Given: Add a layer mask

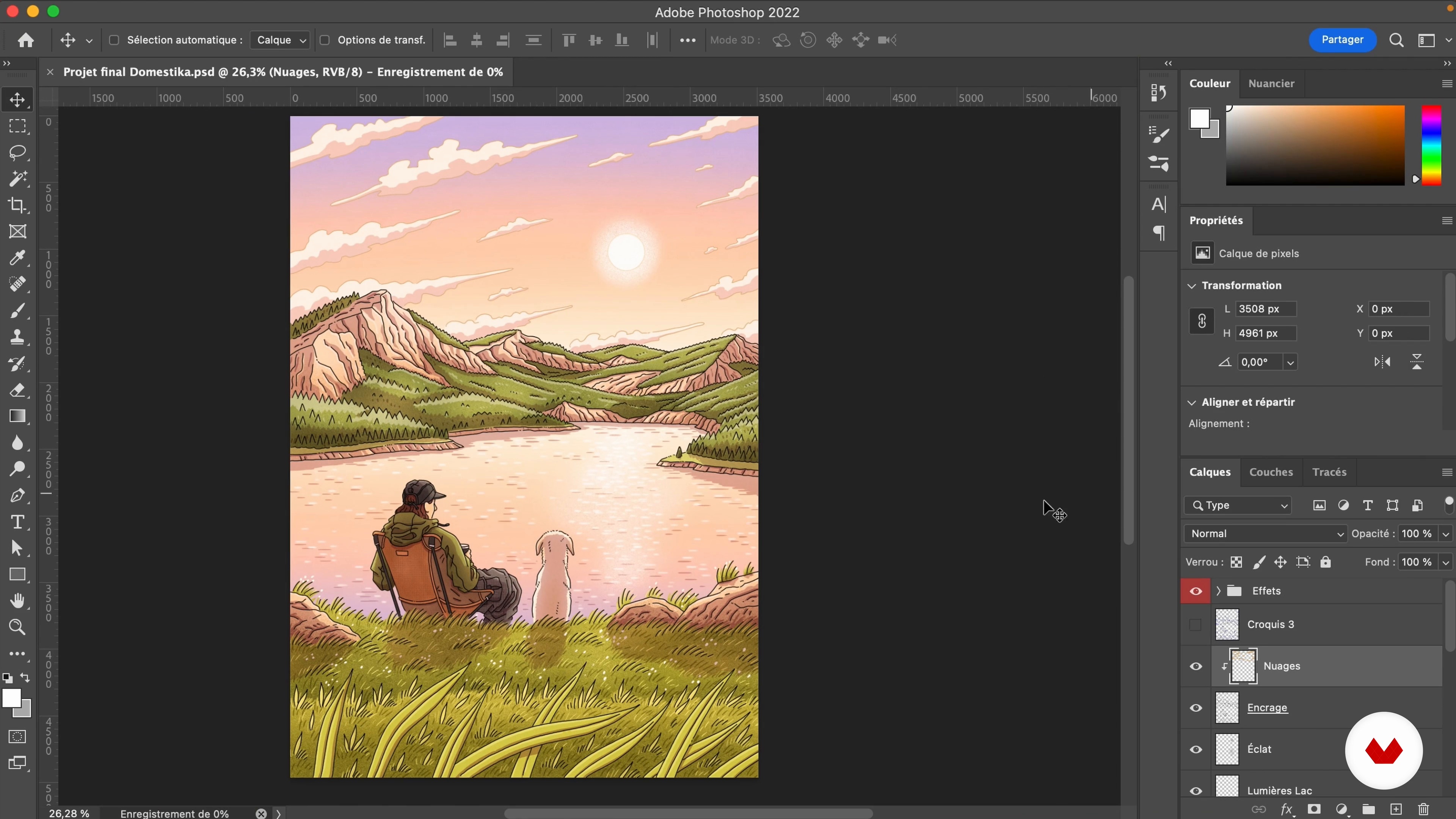Looking at the screenshot, I should tap(1314, 810).
